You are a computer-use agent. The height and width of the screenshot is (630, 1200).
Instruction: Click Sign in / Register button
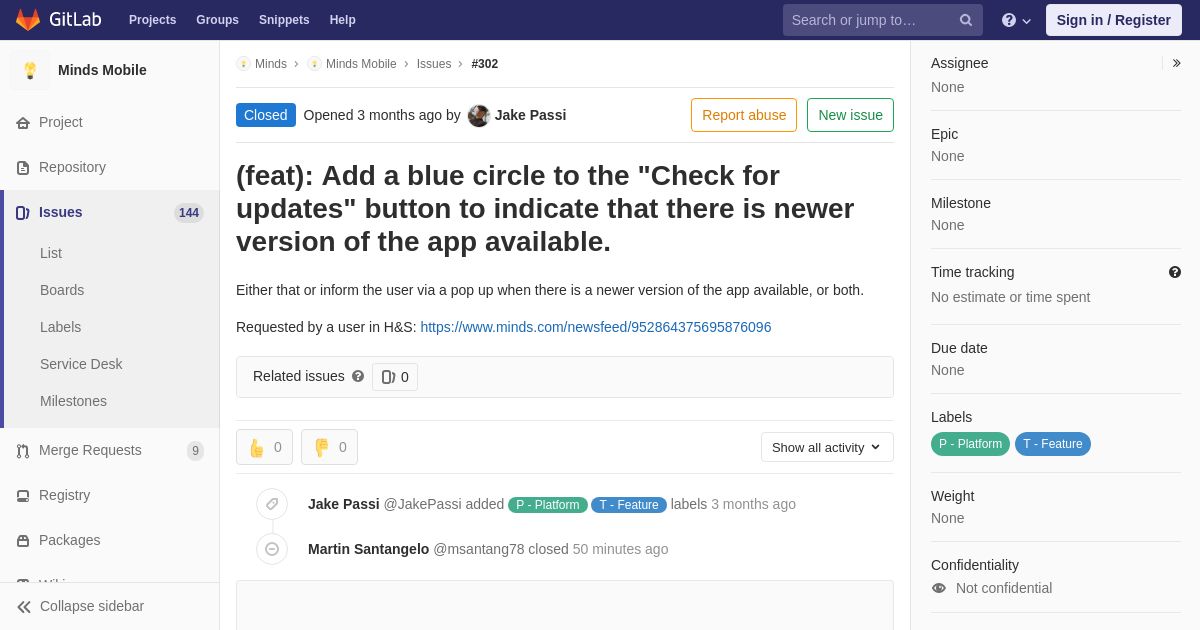click(x=1114, y=20)
